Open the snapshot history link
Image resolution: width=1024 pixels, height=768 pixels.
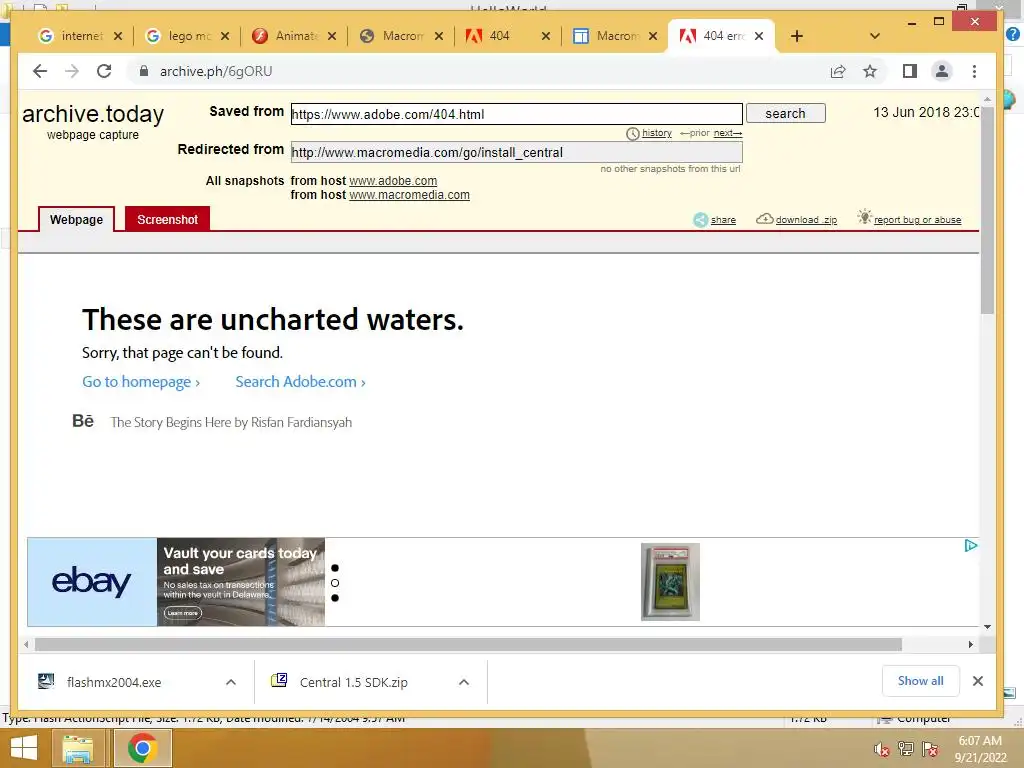tap(656, 133)
